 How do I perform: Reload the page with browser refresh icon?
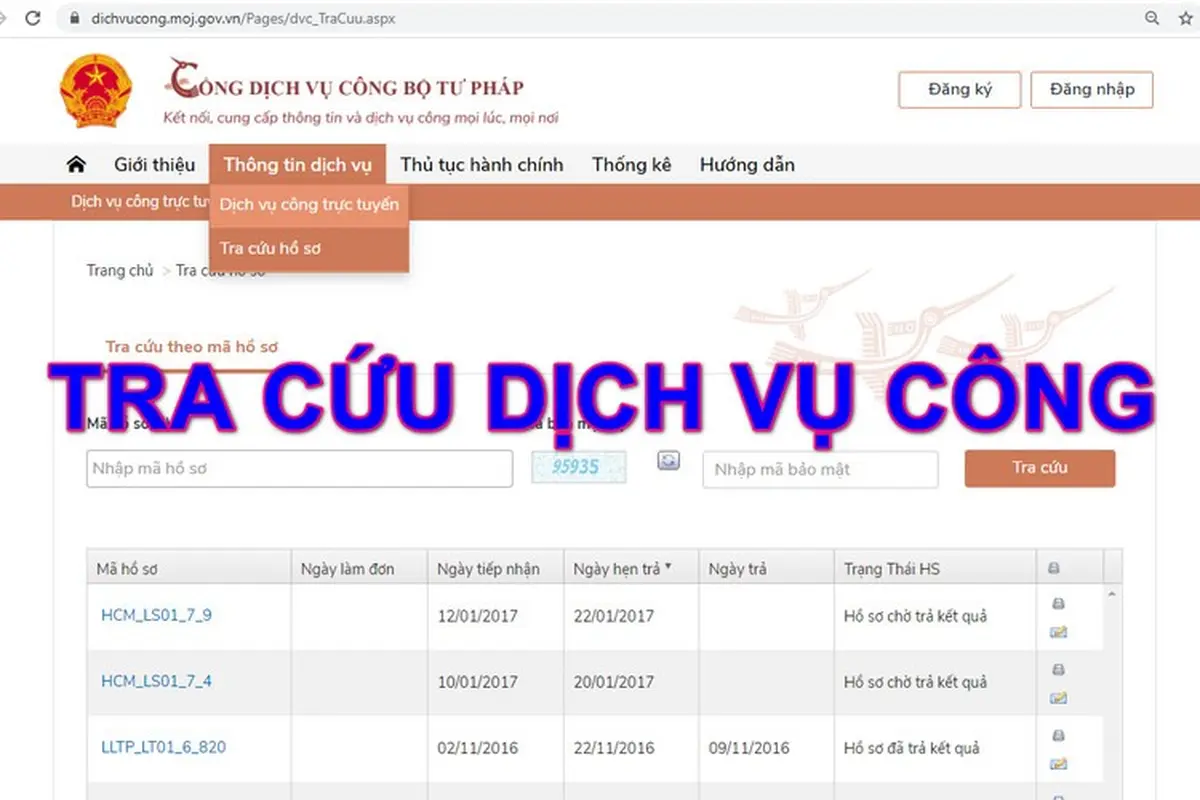coord(33,18)
